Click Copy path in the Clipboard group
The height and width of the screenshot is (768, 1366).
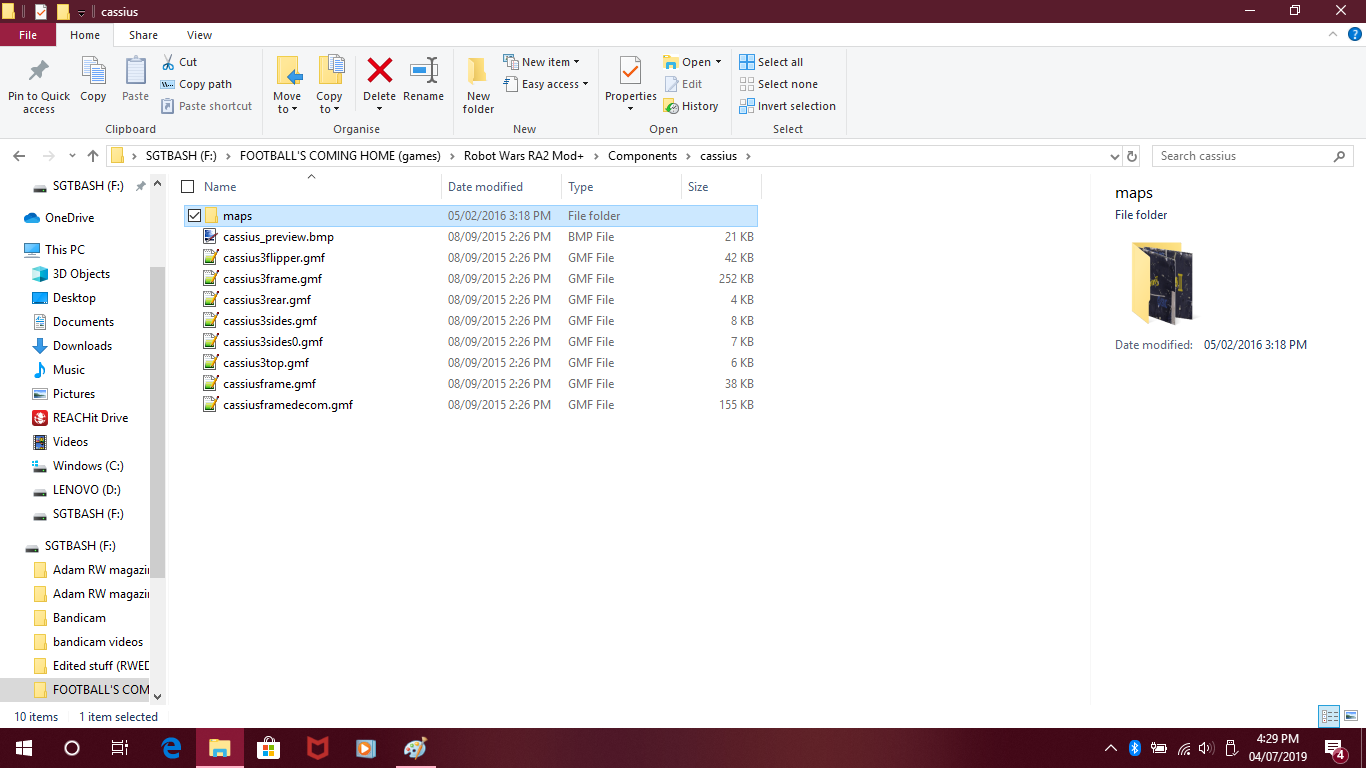coord(196,84)
